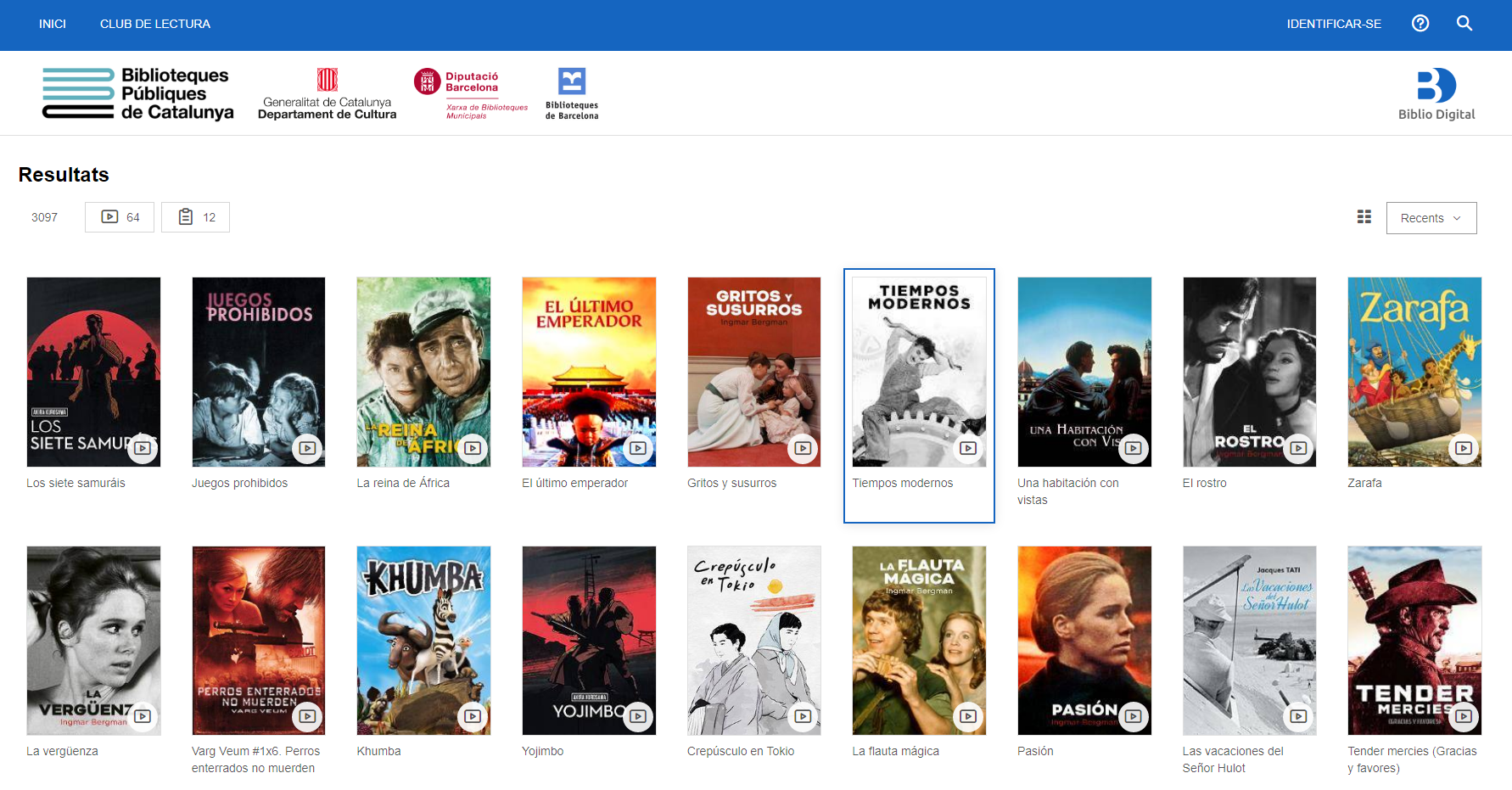Open Khumba title link
1512x790 pixels.
click(x=378, y=751)
